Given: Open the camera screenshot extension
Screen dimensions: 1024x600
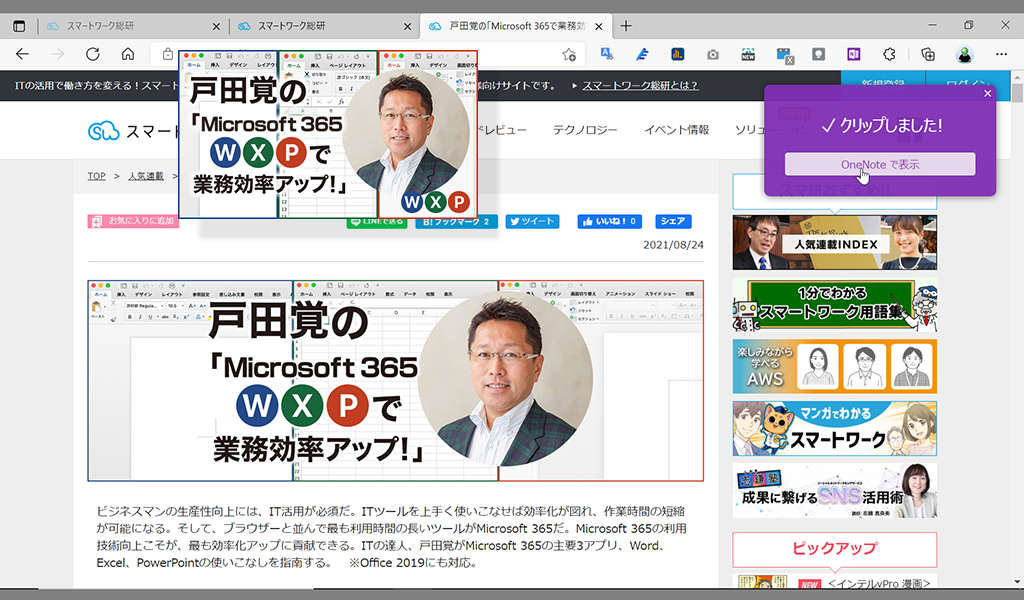Looking at the screenshot, I should pyautogui.click(x=713, y=55).
